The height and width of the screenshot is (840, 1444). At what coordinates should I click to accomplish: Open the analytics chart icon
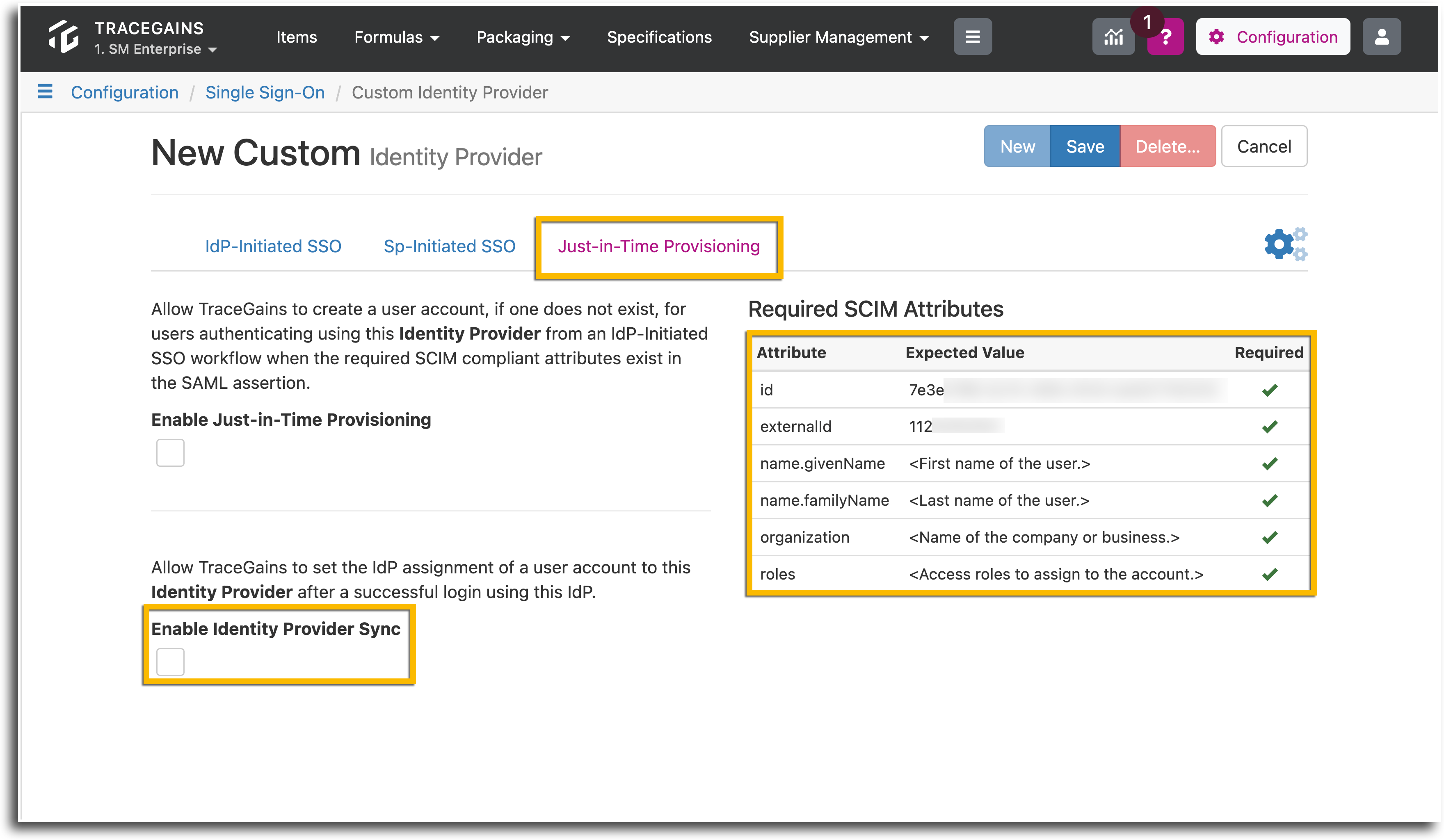[1113, 37]
